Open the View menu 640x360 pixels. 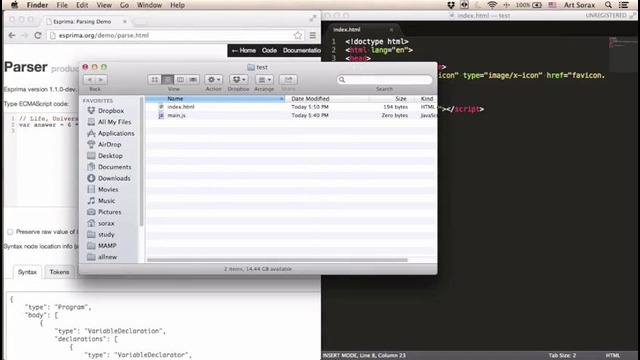[x=104, y=5]
